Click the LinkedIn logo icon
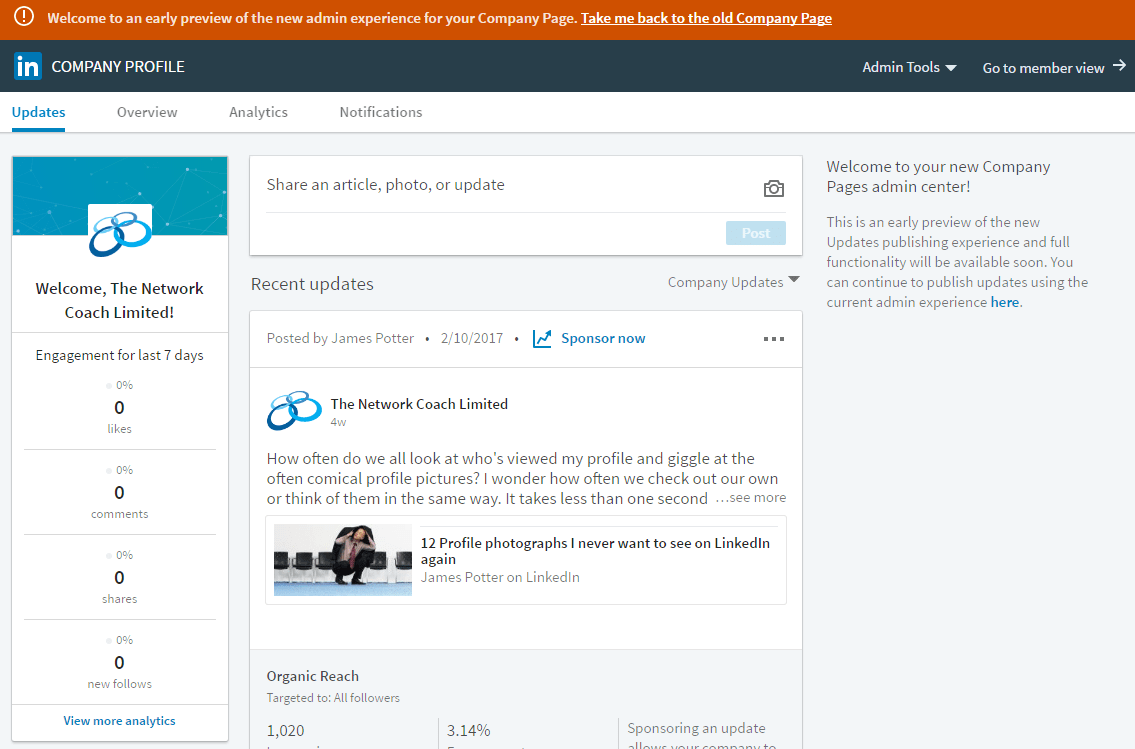This screenshot has height=749, width=1135. pos(28,67)
